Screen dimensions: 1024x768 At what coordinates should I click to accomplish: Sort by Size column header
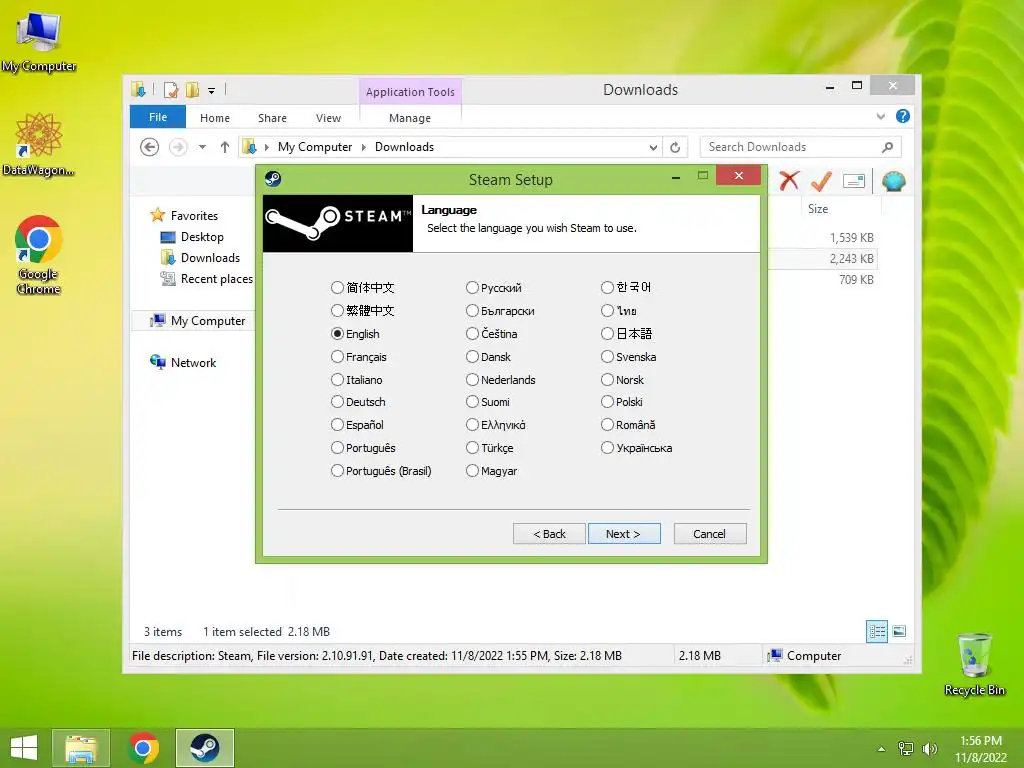pyautogui.click(x=818, y=209)
